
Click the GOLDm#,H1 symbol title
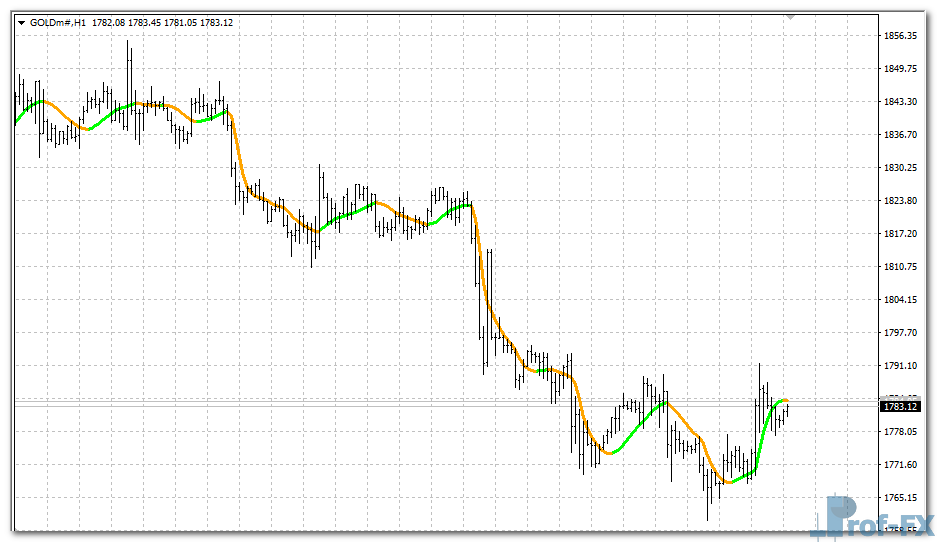coord(58,22)
